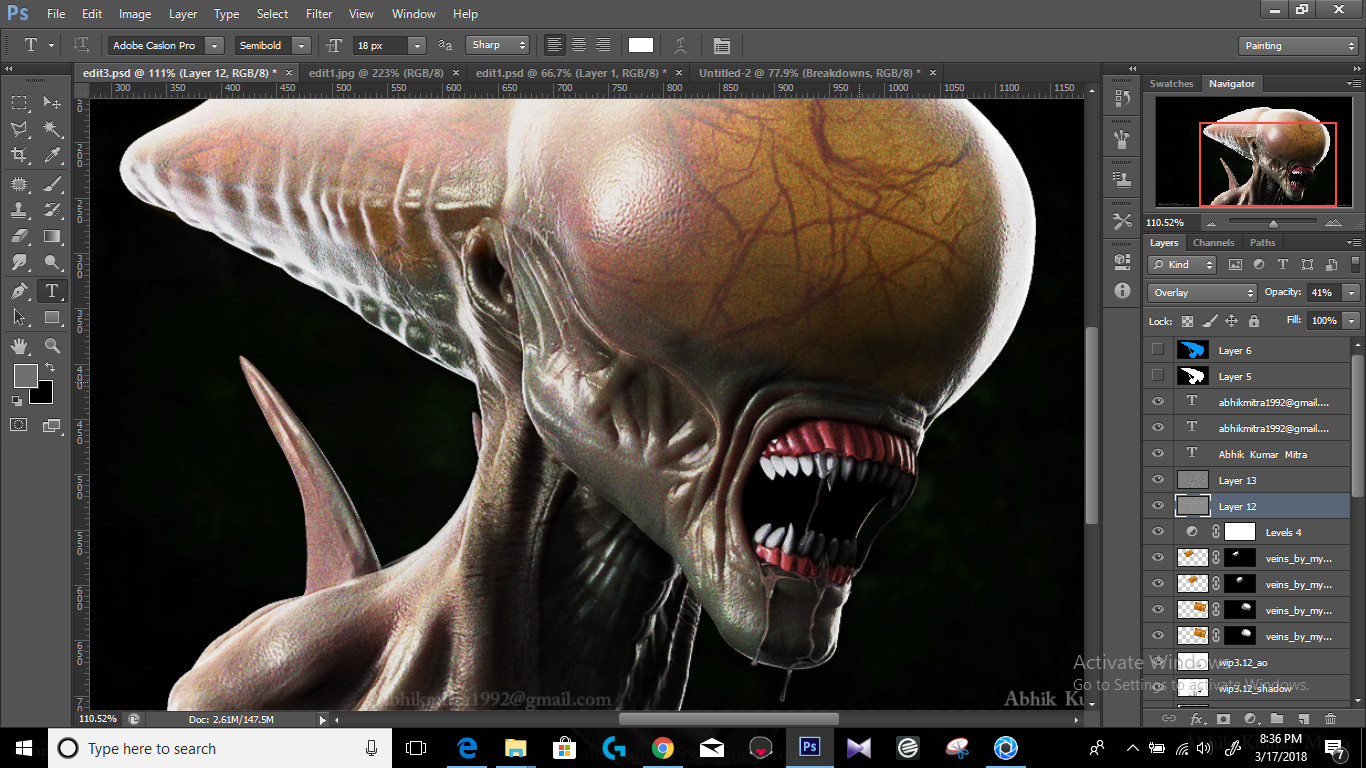Image resolution: width=1366 pixels, height=768 pixels.
Task: Select the Brush tool
Action: pos(52,184)
